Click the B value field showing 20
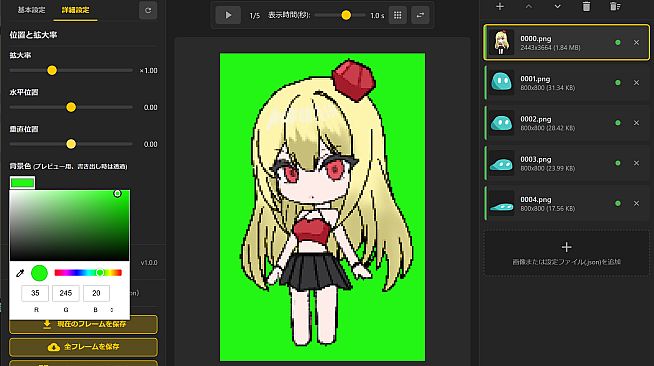 [x=96, y=293]
